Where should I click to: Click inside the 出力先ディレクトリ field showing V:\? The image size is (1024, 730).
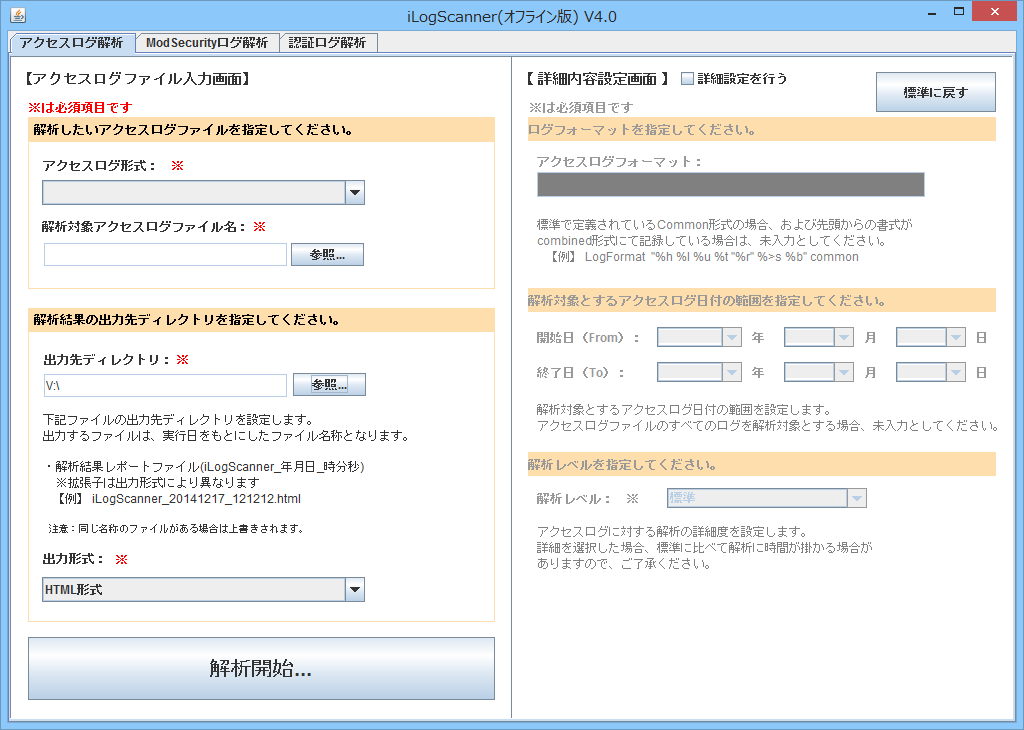[x=164, y=384]
